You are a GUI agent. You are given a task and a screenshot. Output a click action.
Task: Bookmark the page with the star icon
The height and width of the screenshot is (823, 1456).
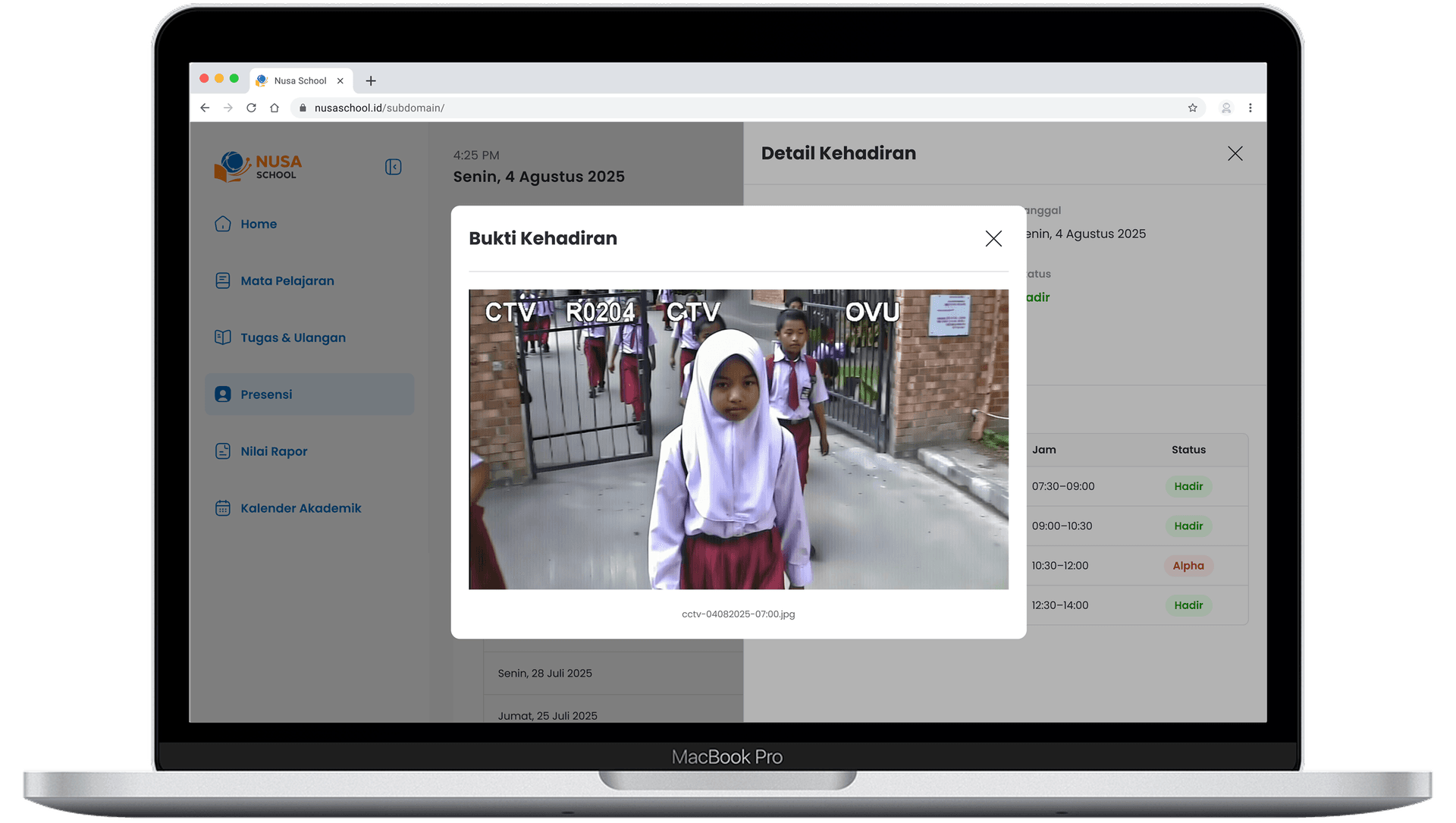(1193, 108)
